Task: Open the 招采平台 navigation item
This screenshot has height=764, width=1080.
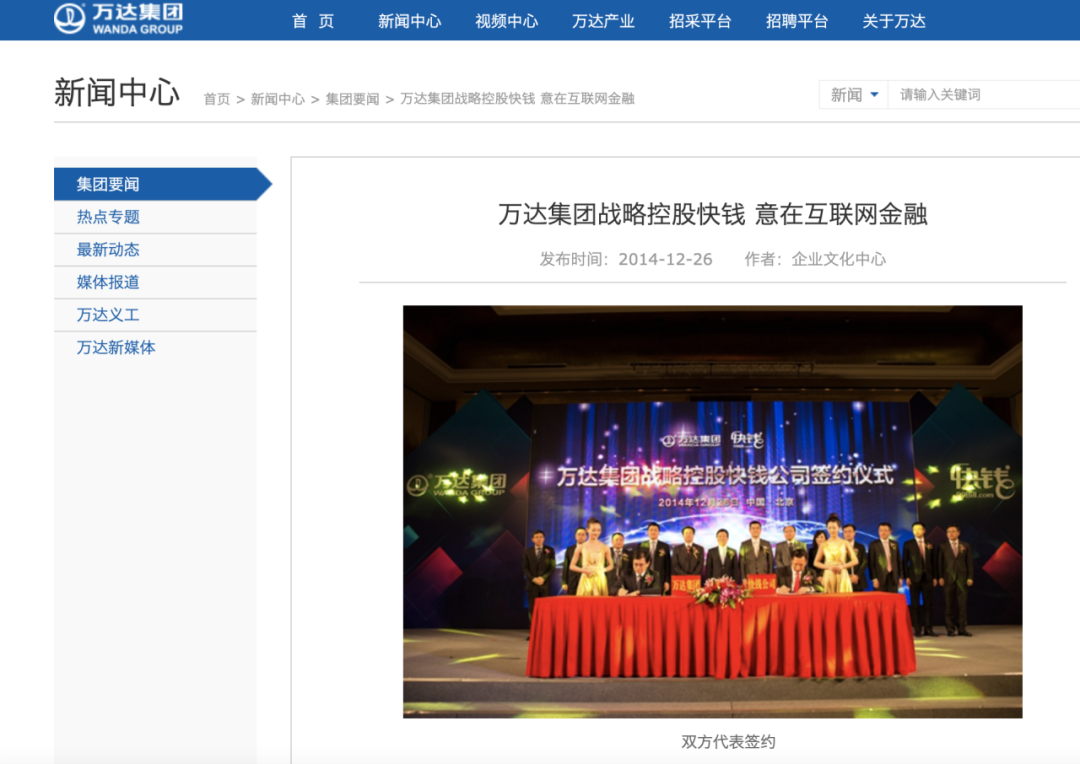Action: [700, 21]
